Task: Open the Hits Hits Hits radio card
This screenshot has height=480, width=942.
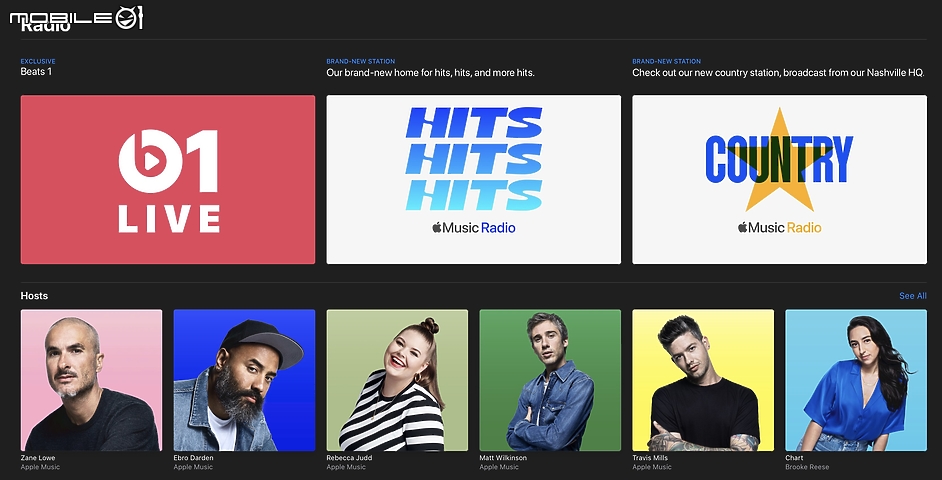Action: [x=473, y=179]
